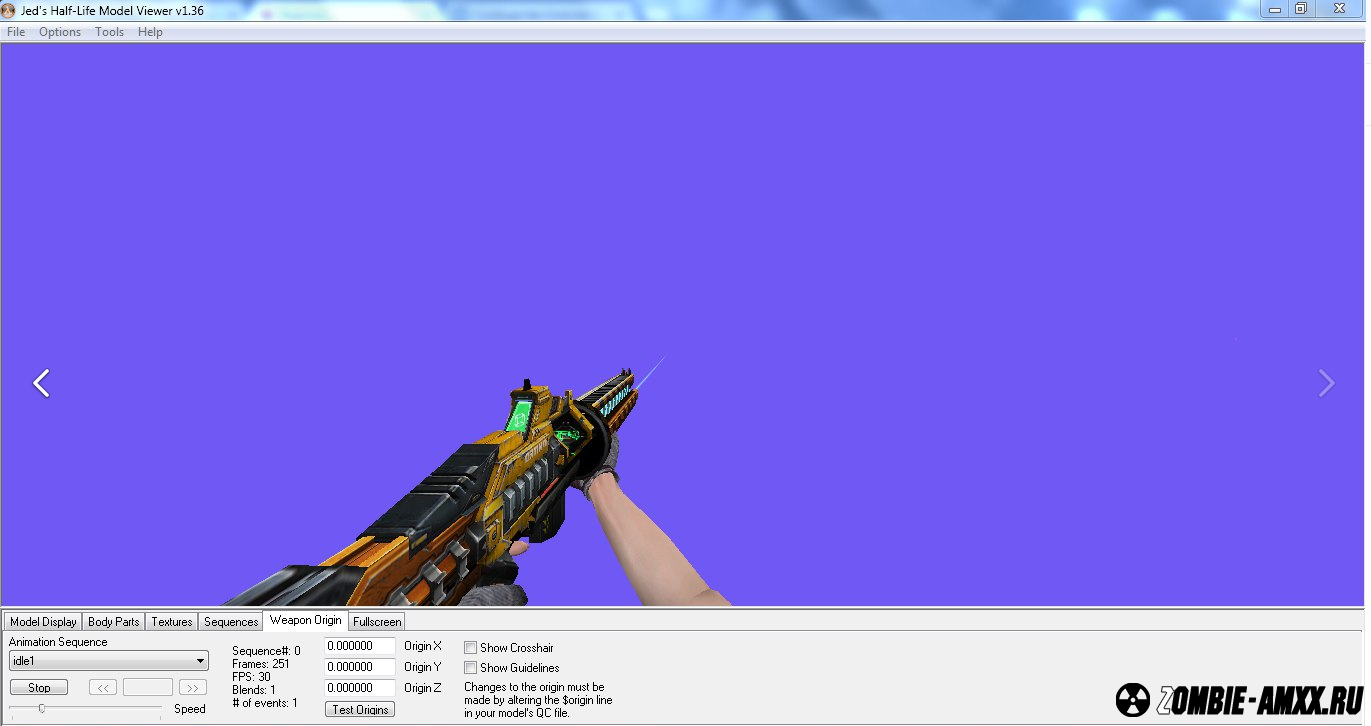
Task: Click the 'FPS: 30' info text
Action: coord(251,677)
